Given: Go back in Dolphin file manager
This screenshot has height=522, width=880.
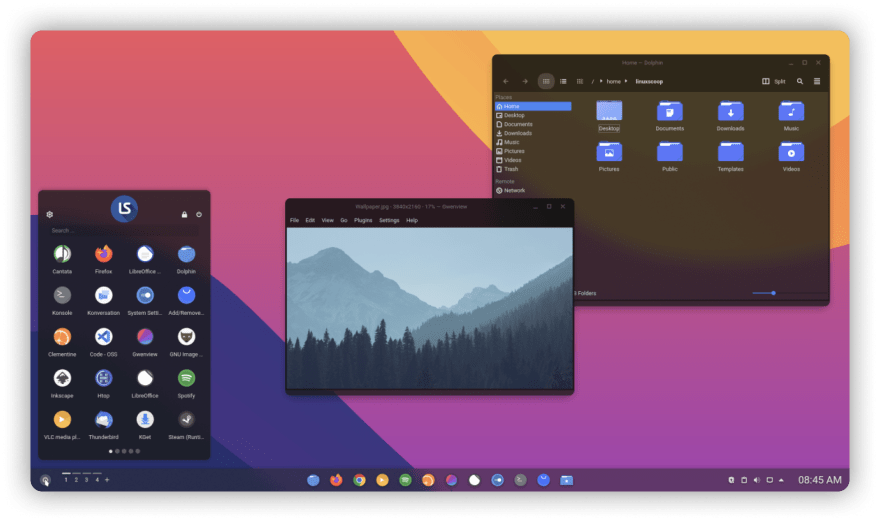Looking at the screenshot, I should (506, 81).
